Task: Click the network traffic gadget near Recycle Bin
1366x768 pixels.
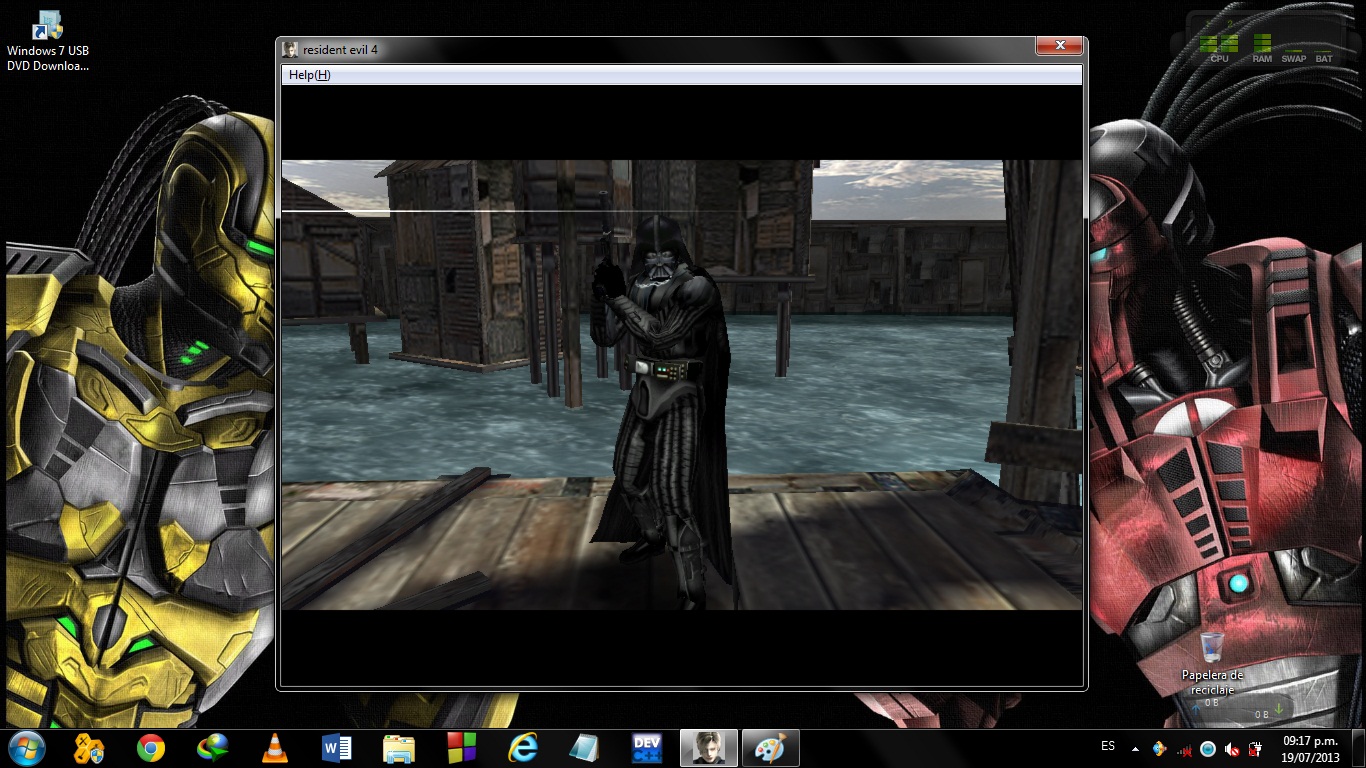Action: point(1237,709)
